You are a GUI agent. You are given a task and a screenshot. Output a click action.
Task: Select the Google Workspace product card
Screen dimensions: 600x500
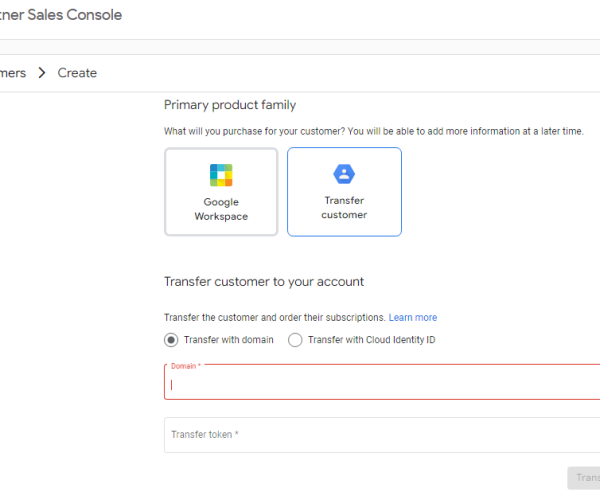pos(221,192)
